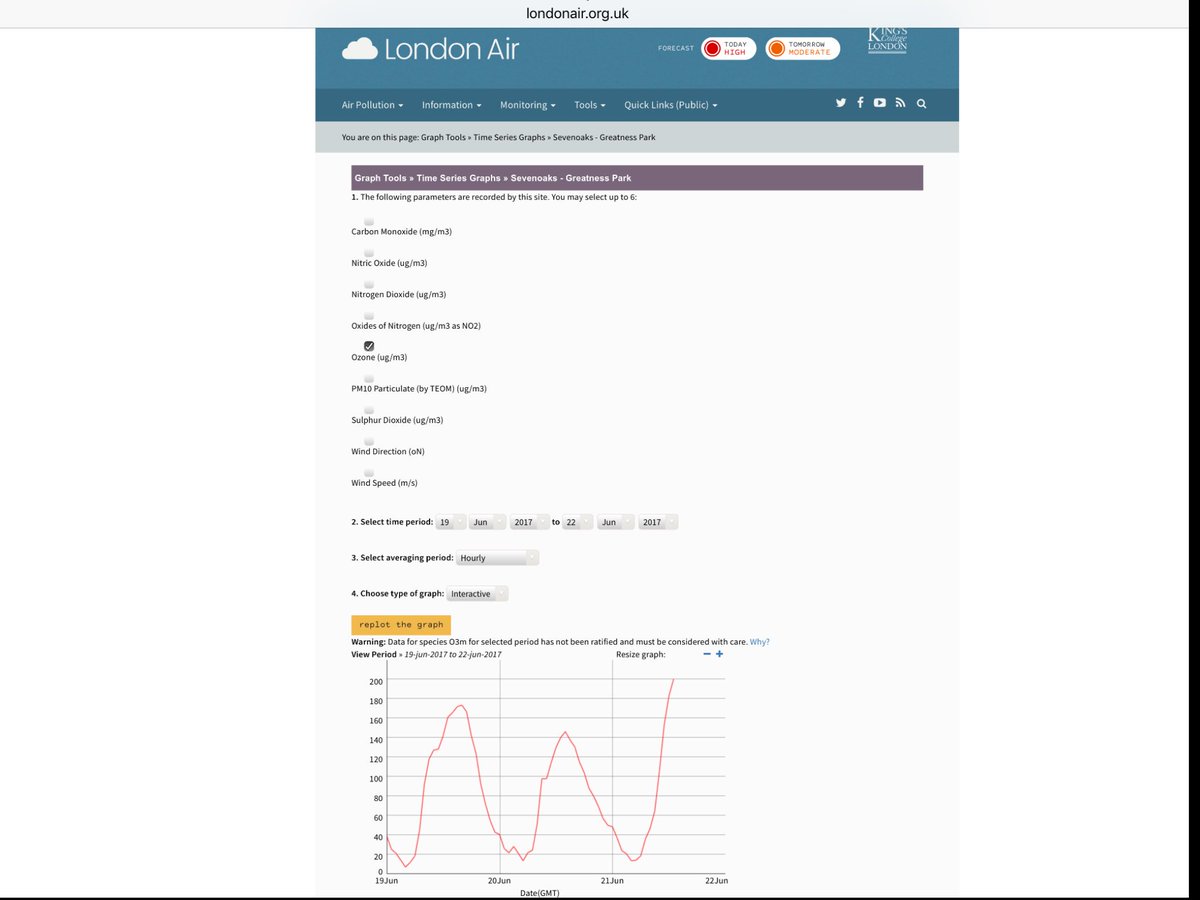This screenshot has width=1200, height=900.
Task: Open the end year 2017 dropdown
Action: (x=659, y=522)
